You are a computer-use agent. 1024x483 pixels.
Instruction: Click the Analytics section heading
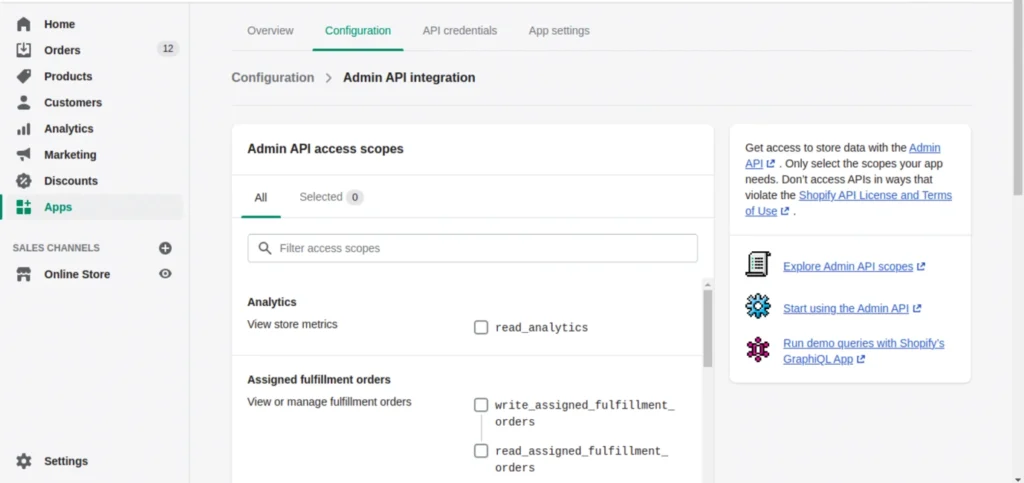(272, 302)
